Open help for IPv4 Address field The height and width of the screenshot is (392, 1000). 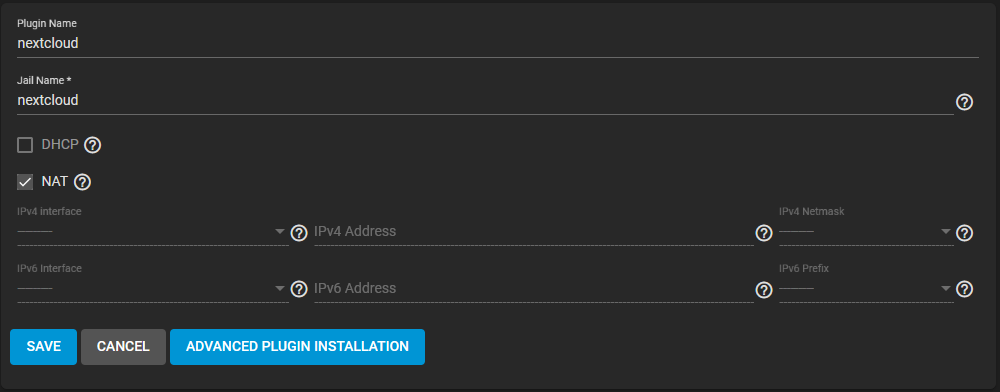(763, 233)
